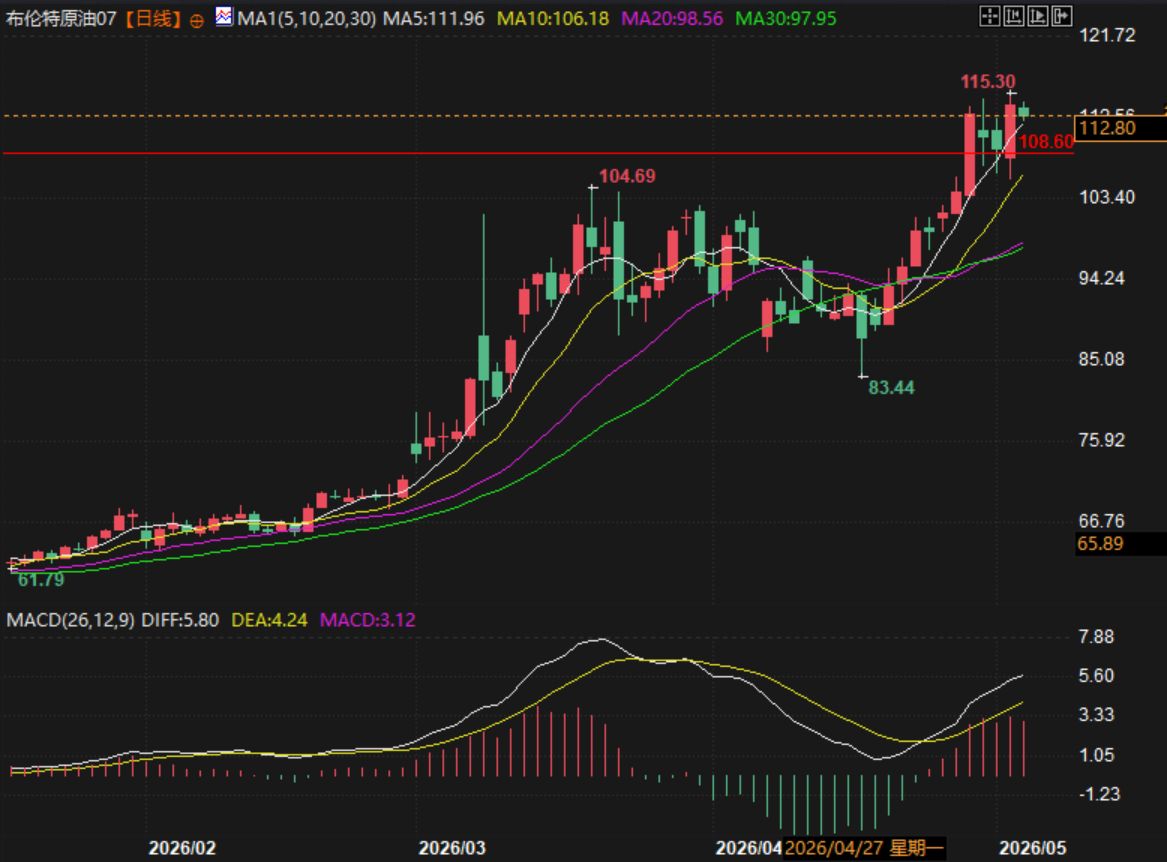The width and height of the screenshot is (1167, 862).
Task: Click the MA1(5,10,20,30) indicator settings label
Action: (x=307, y=19)
